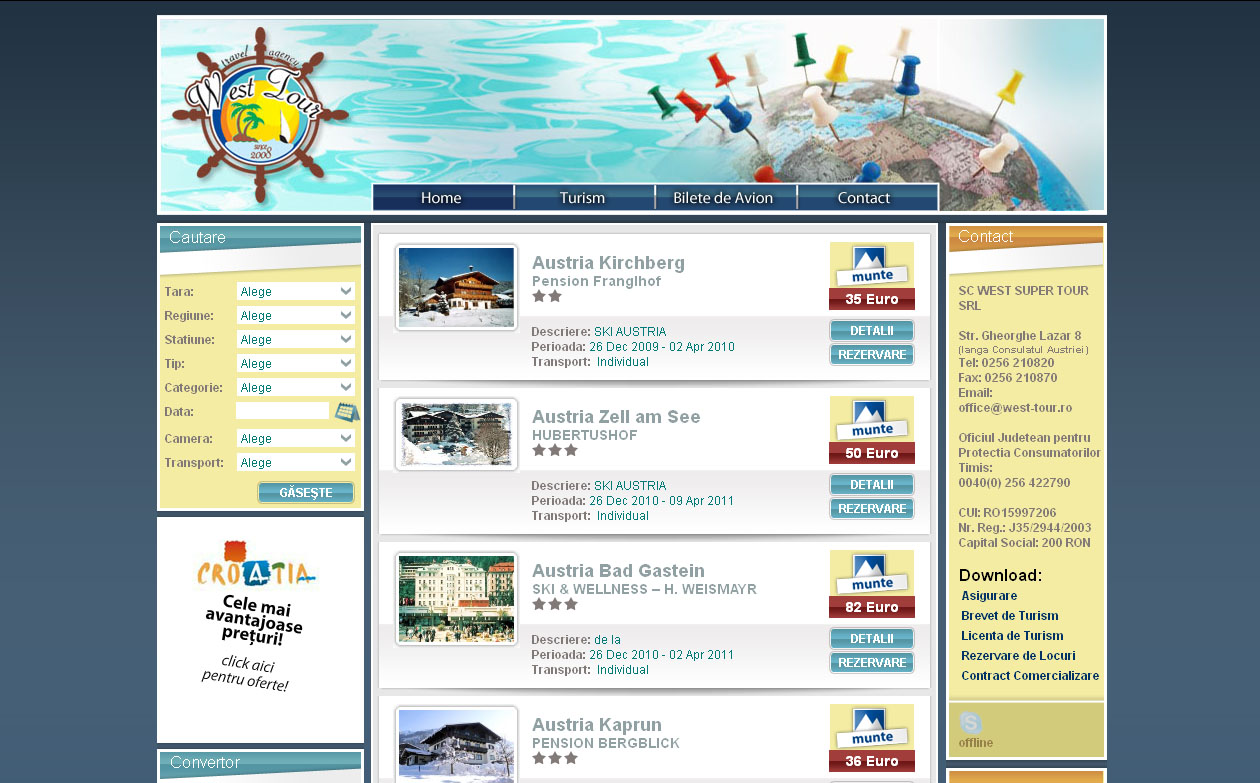Download the Asigurare document
Image resolution: width=1260 pixels, height=783 pixels.
(989, 596)
